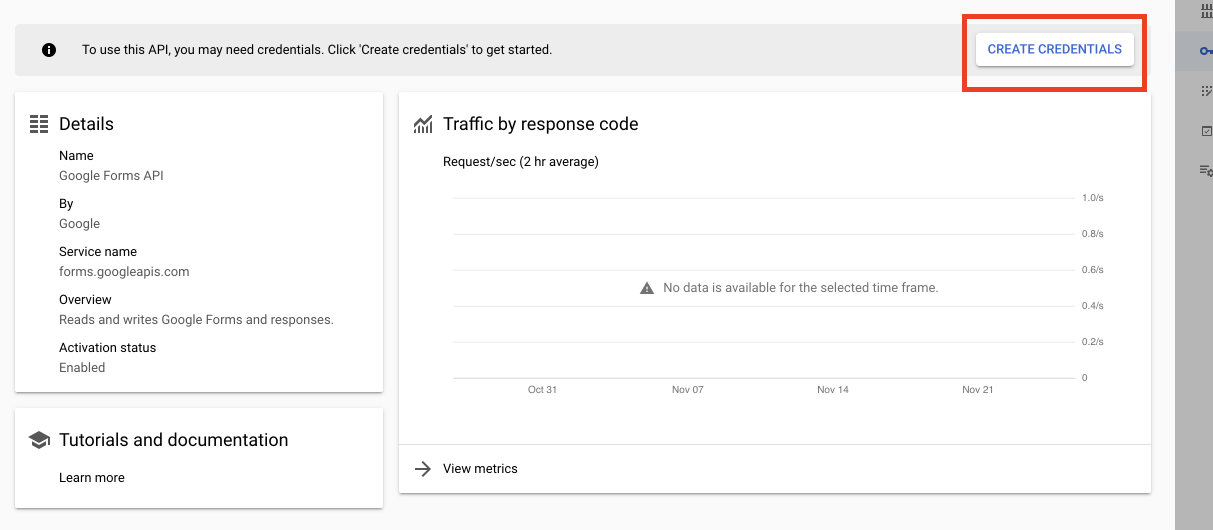Open the dotted-checkmark consent screen sidebar icon
The width and height of the screenshot is (1213, 530).
(1205, 91)
